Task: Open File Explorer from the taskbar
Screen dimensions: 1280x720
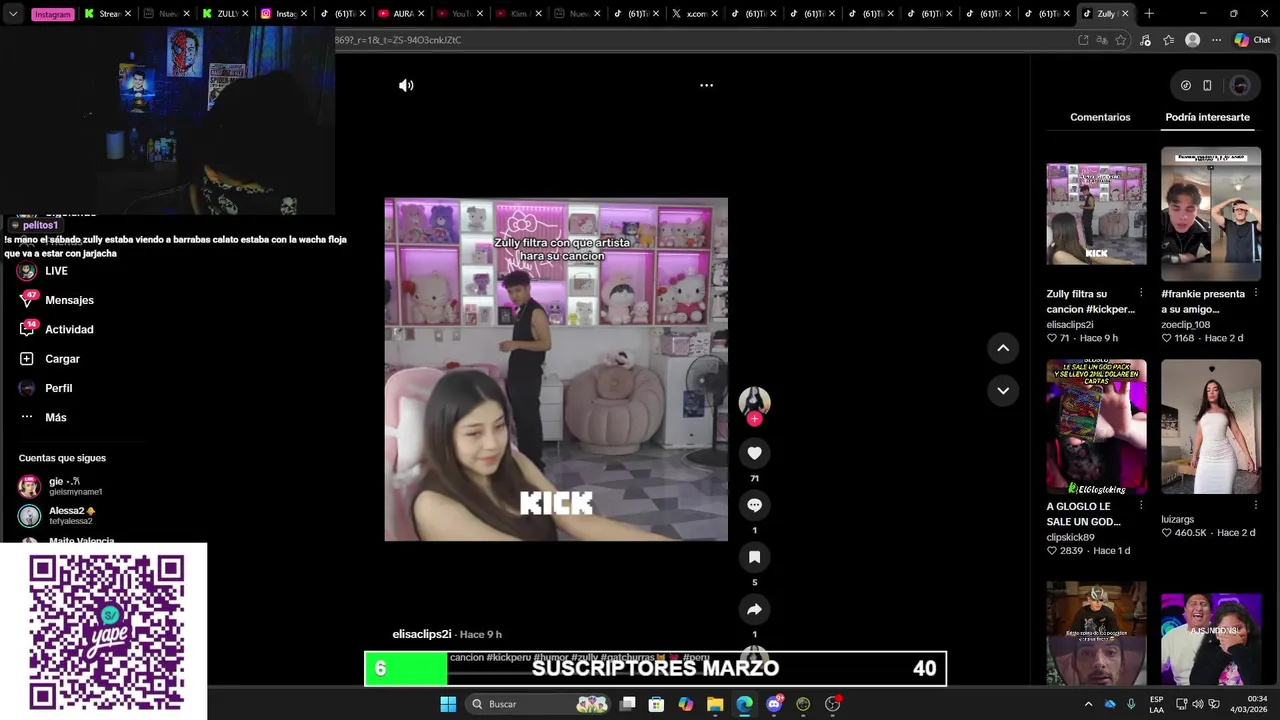Action: pos(715,704)
